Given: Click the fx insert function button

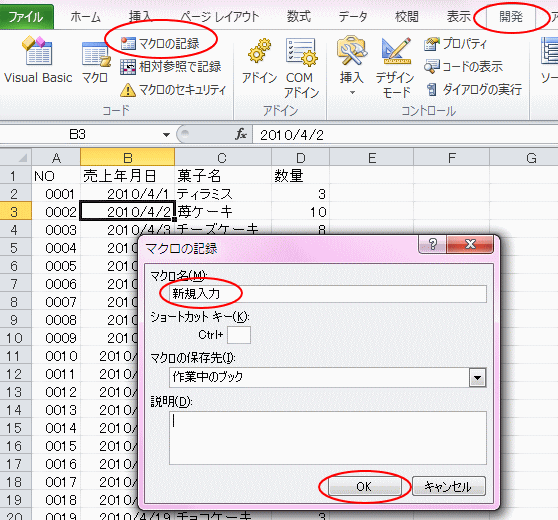Looking at the screenshot, I should click(x=241, y=135).
